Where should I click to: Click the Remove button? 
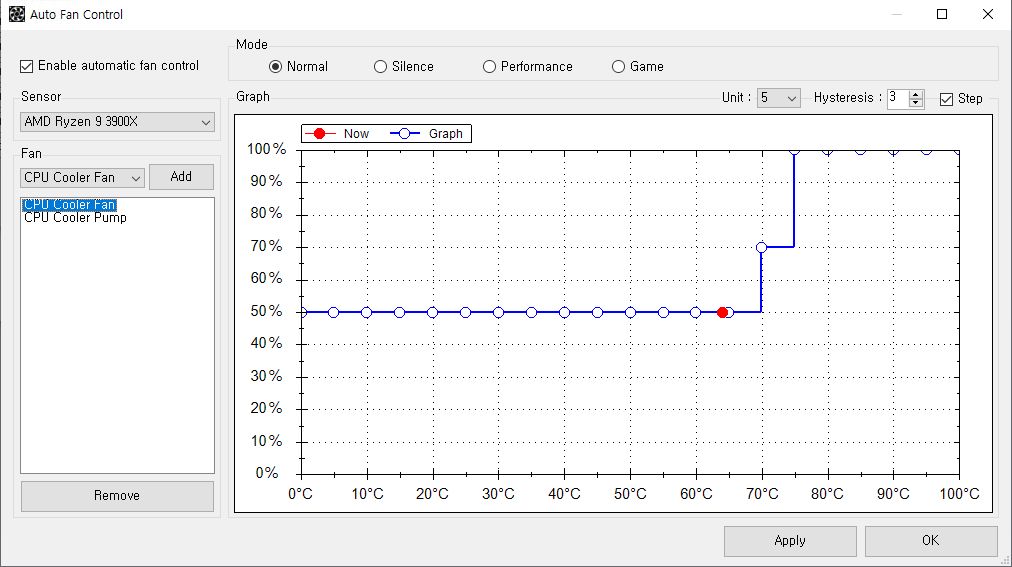click(117, 495)
